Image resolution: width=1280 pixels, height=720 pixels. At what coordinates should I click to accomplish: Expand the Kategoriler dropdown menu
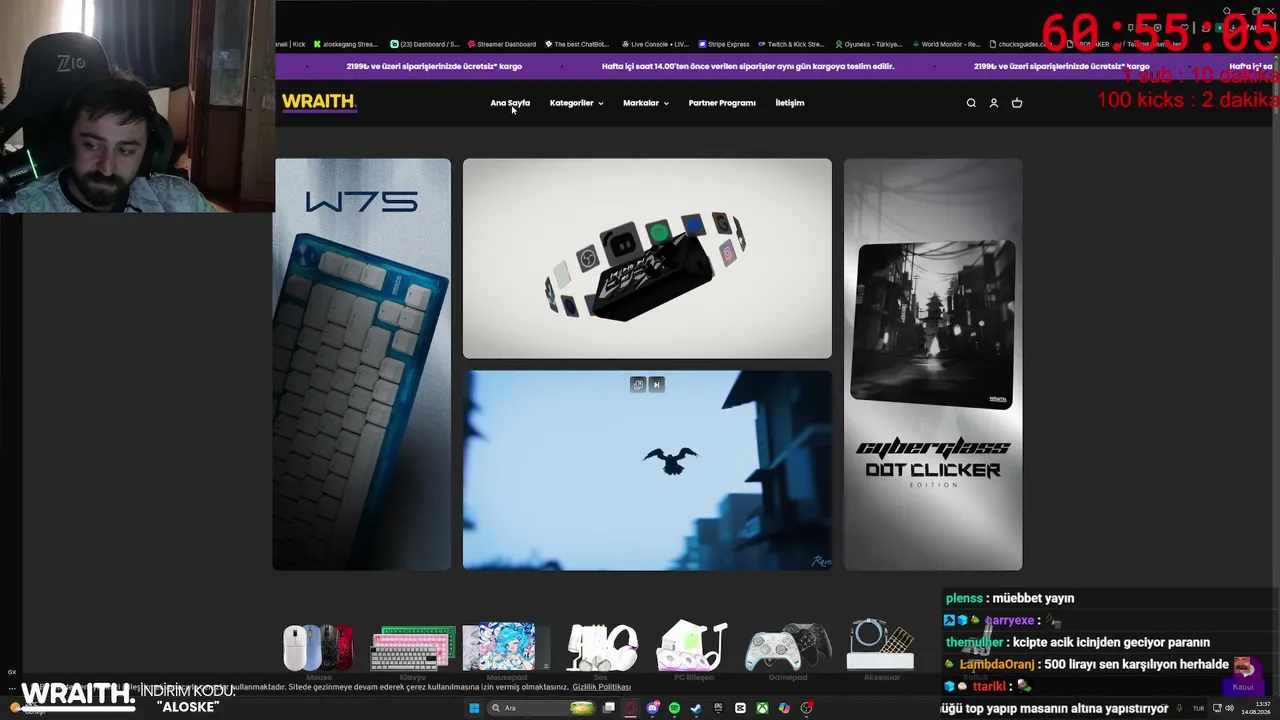[x=576, y=103]
